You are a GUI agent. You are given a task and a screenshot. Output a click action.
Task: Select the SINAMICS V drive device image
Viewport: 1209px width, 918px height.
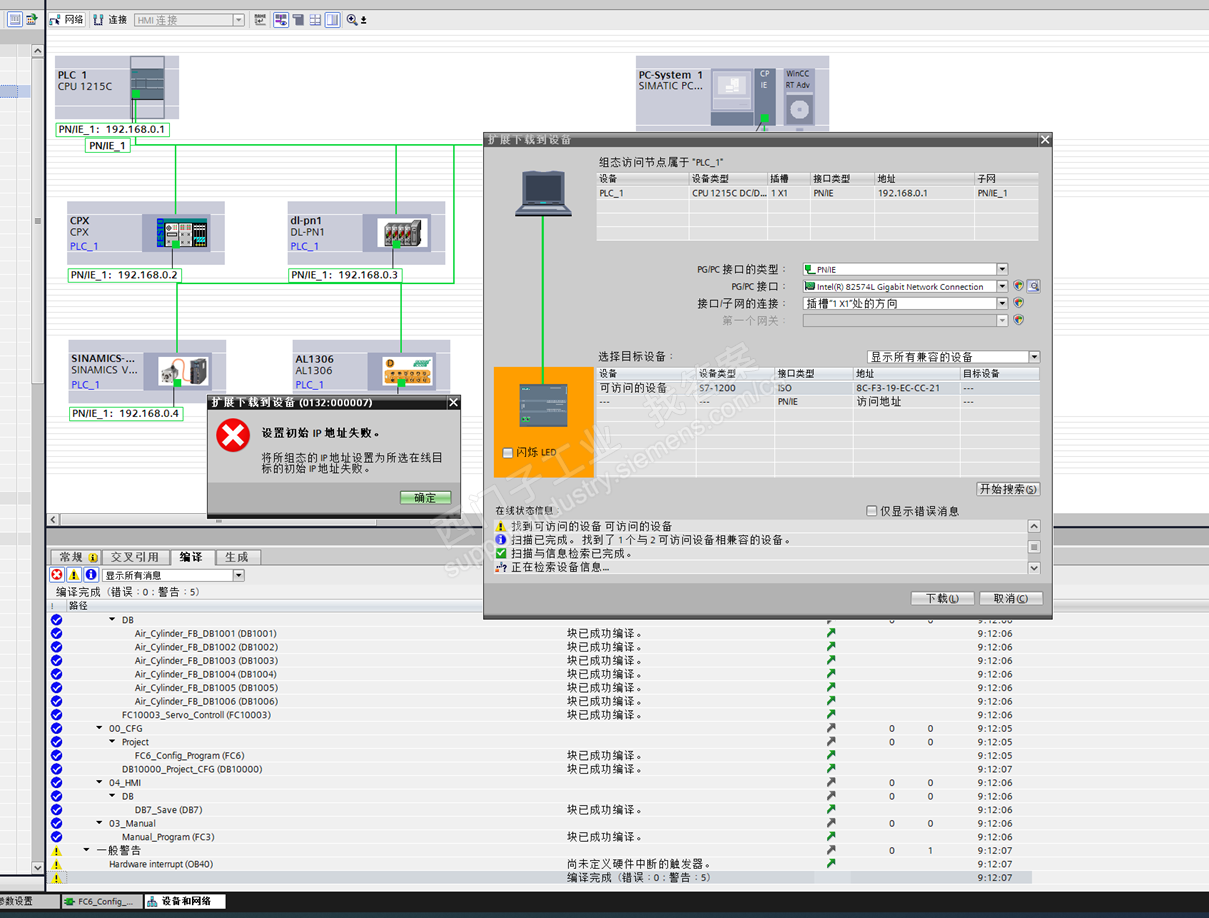[184, 372]
